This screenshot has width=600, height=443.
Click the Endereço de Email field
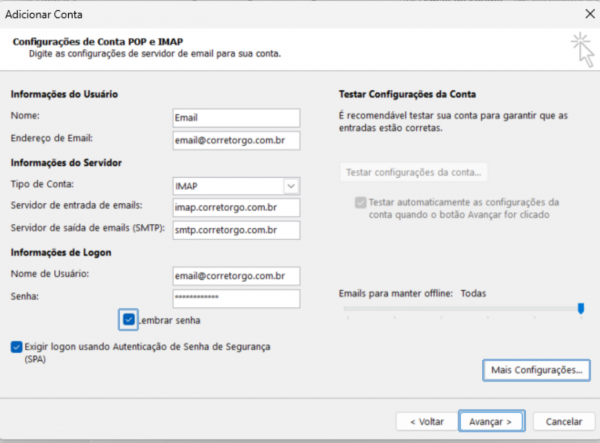tap(236, 140)
